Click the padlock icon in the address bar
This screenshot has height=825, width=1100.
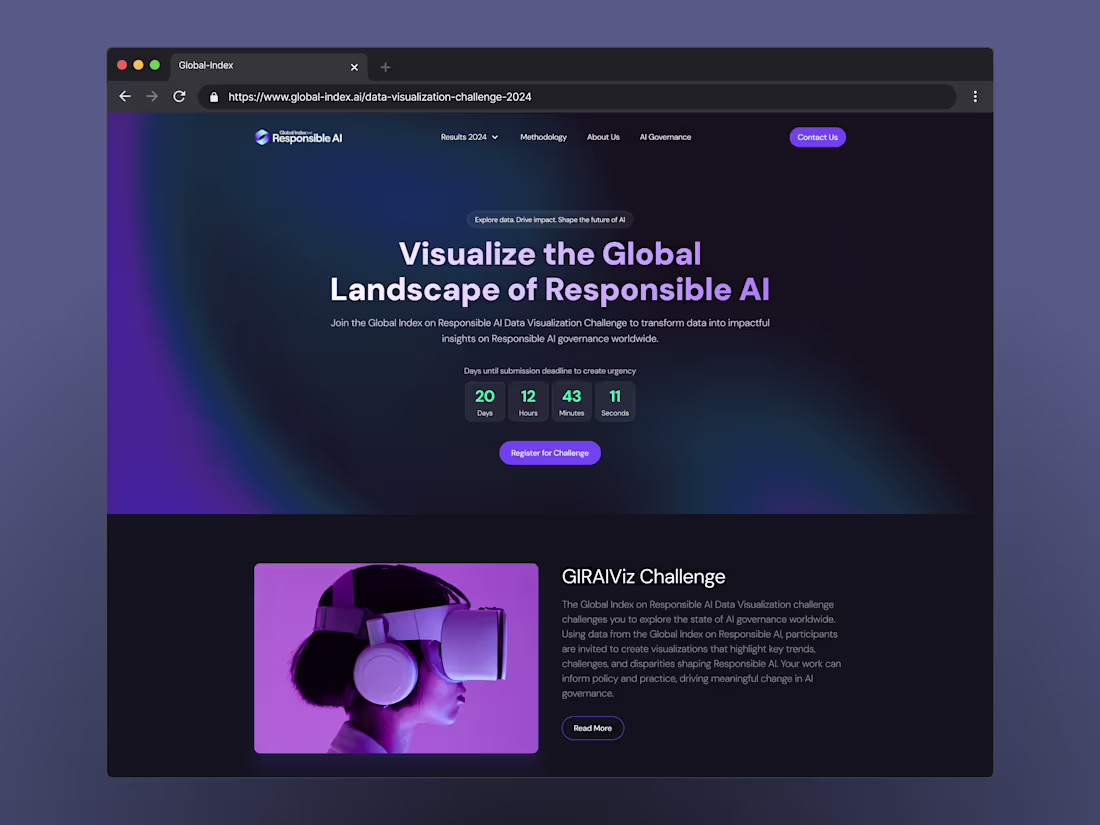tap(213, 97)
